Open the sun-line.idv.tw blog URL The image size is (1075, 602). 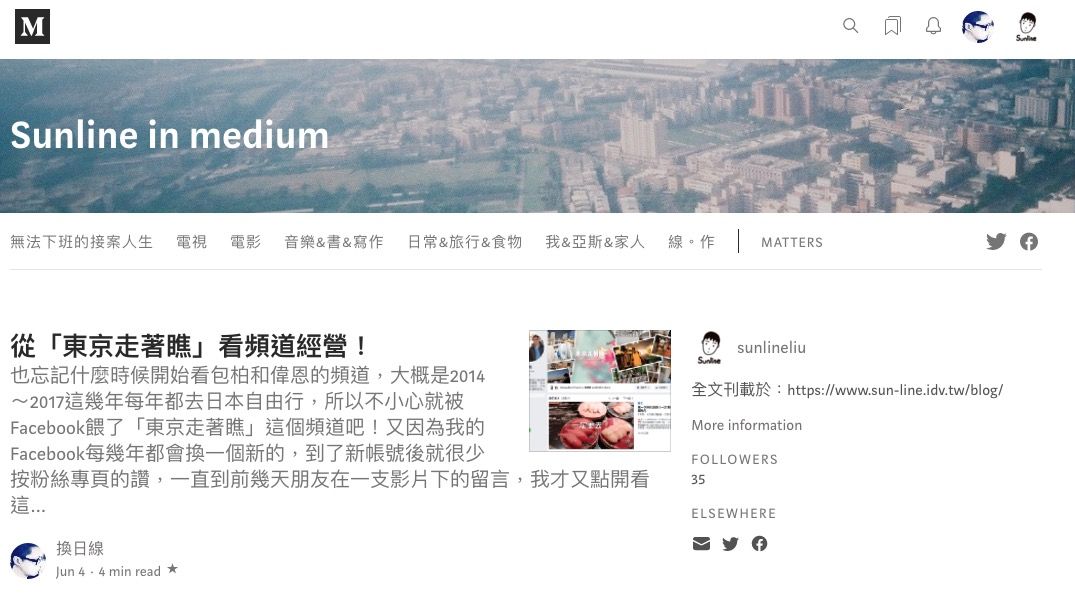(895, 390)
